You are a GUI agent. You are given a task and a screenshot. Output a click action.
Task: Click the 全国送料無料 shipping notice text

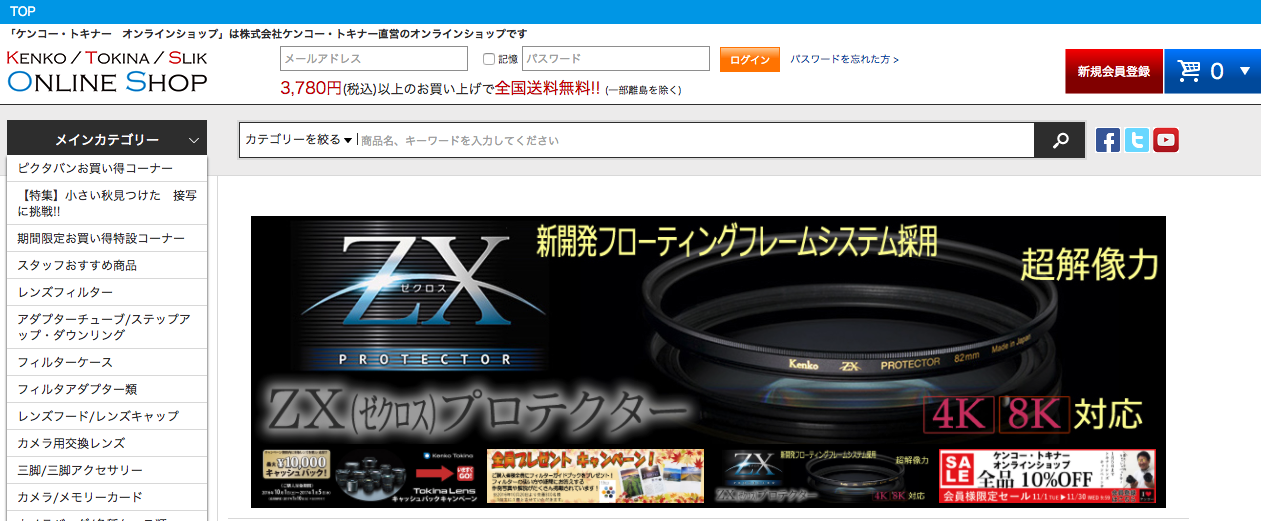click(x=547, y=88)
